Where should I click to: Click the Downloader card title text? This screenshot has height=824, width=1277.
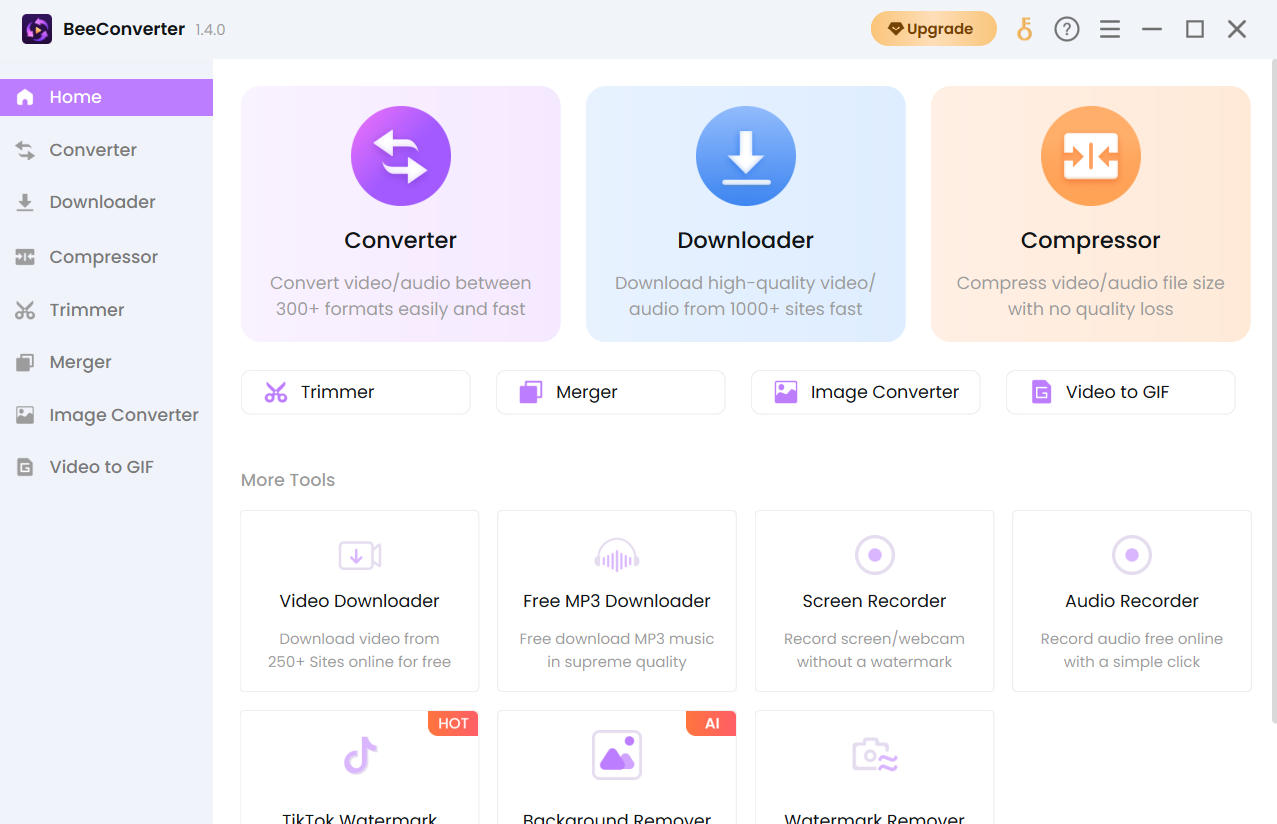[x=746, y=240]
